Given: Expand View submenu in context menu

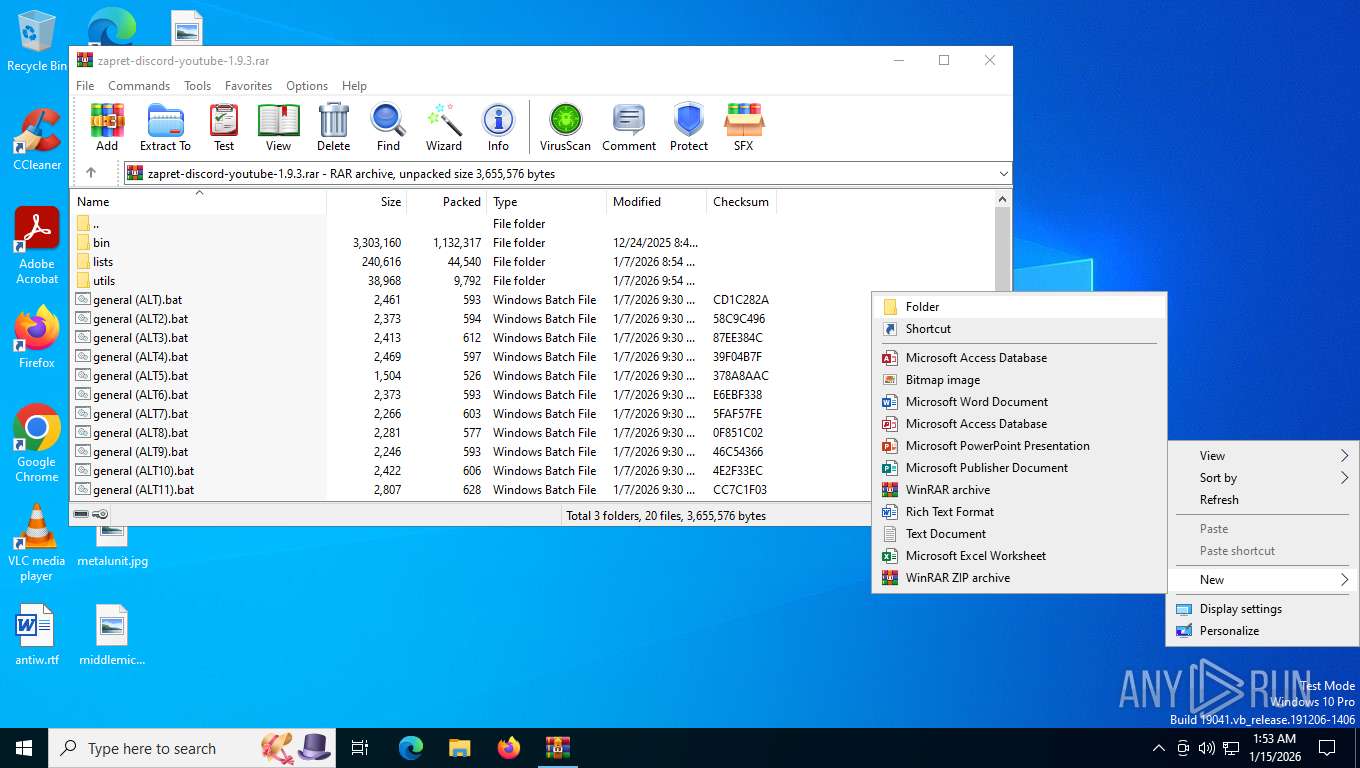Looking at the screenshot, I should coord(1263,455).
